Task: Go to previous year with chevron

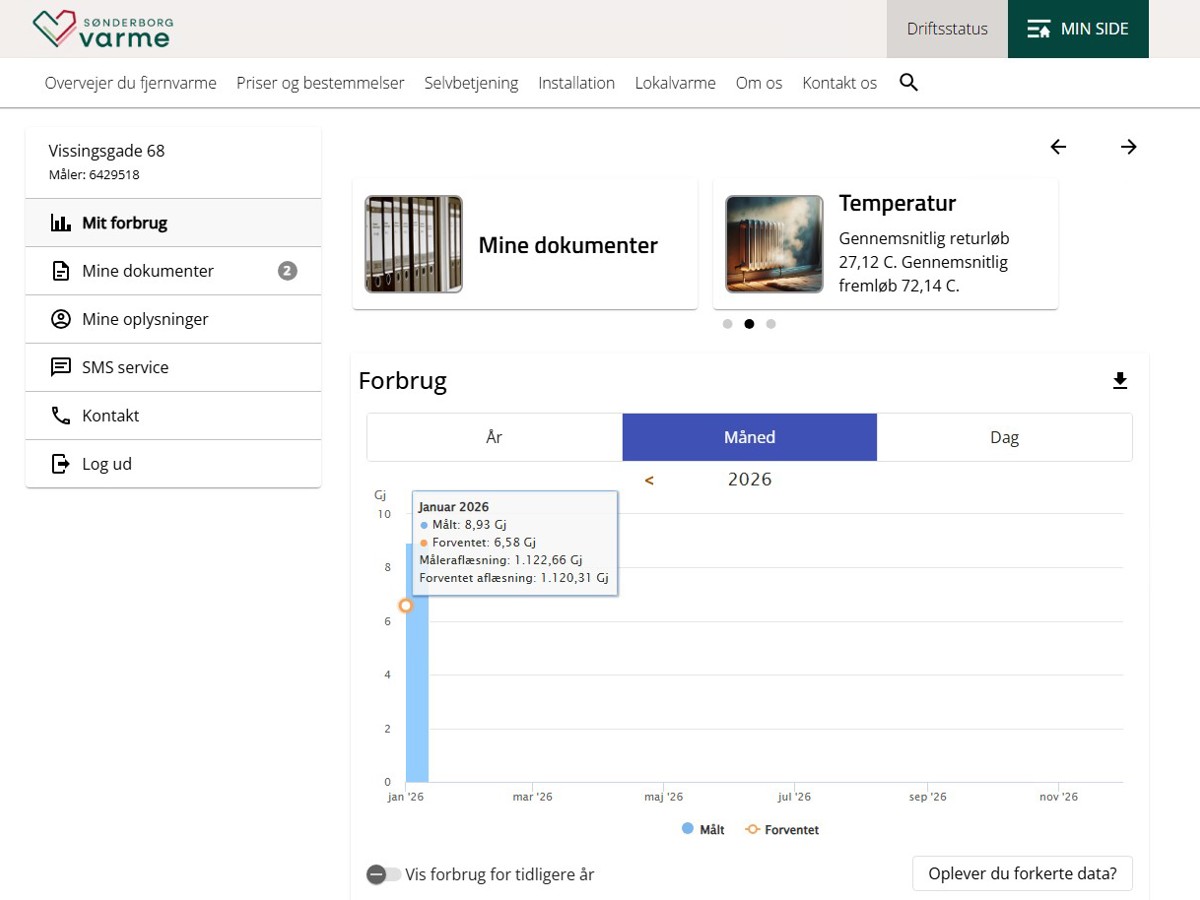Action: [x=649, y=480]
